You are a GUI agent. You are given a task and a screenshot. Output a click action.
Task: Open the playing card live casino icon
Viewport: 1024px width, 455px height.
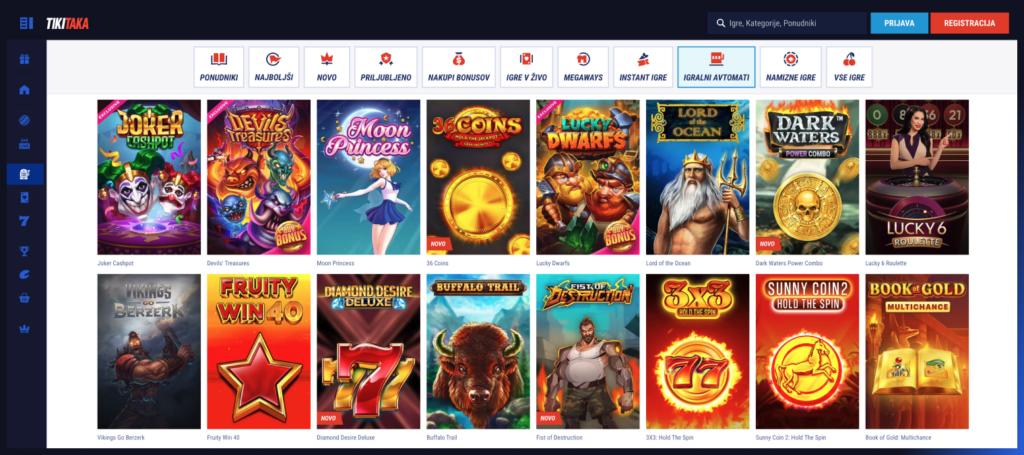click(24, 198)
